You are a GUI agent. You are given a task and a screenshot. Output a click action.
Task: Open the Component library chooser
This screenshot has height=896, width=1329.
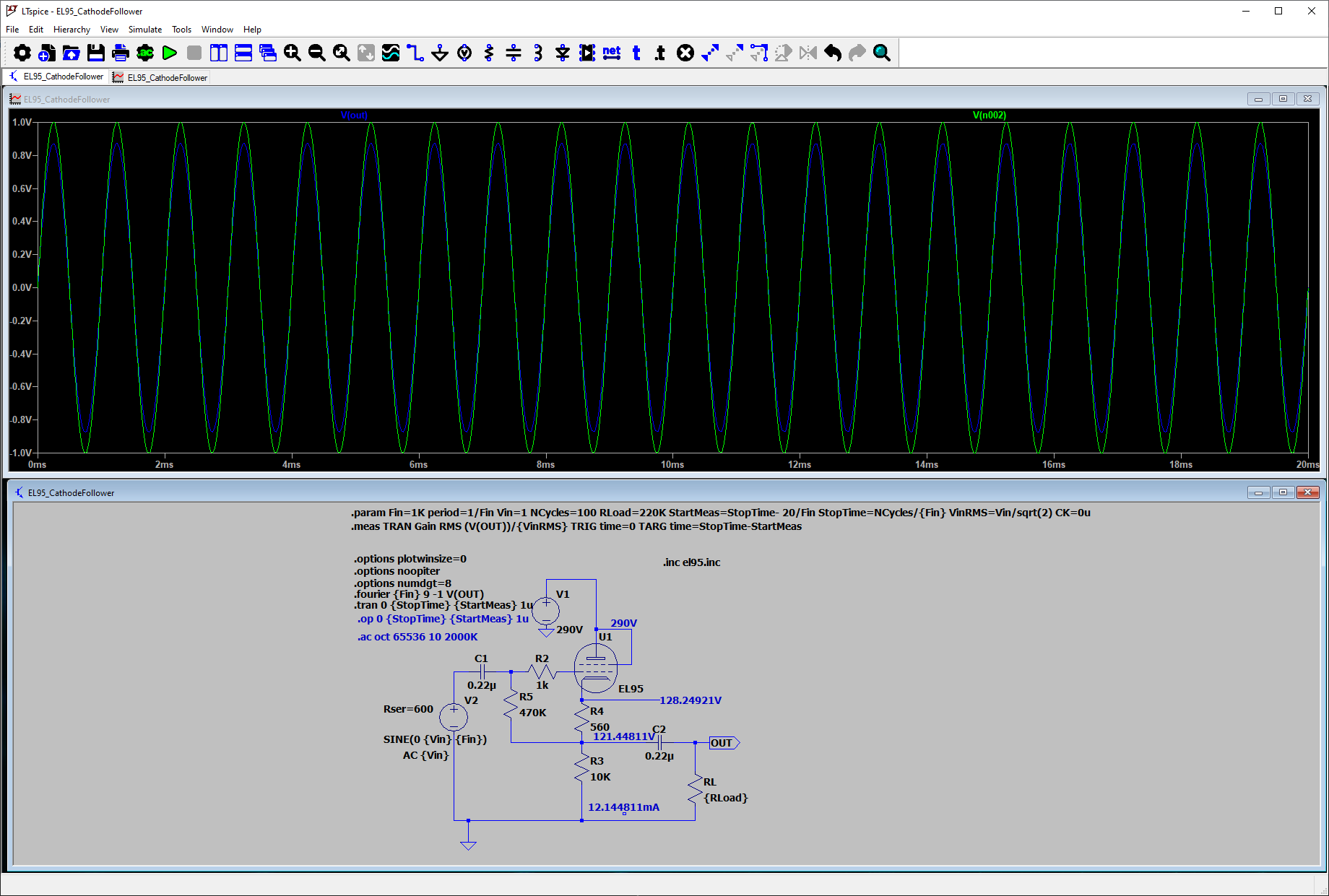click(587, 53)
